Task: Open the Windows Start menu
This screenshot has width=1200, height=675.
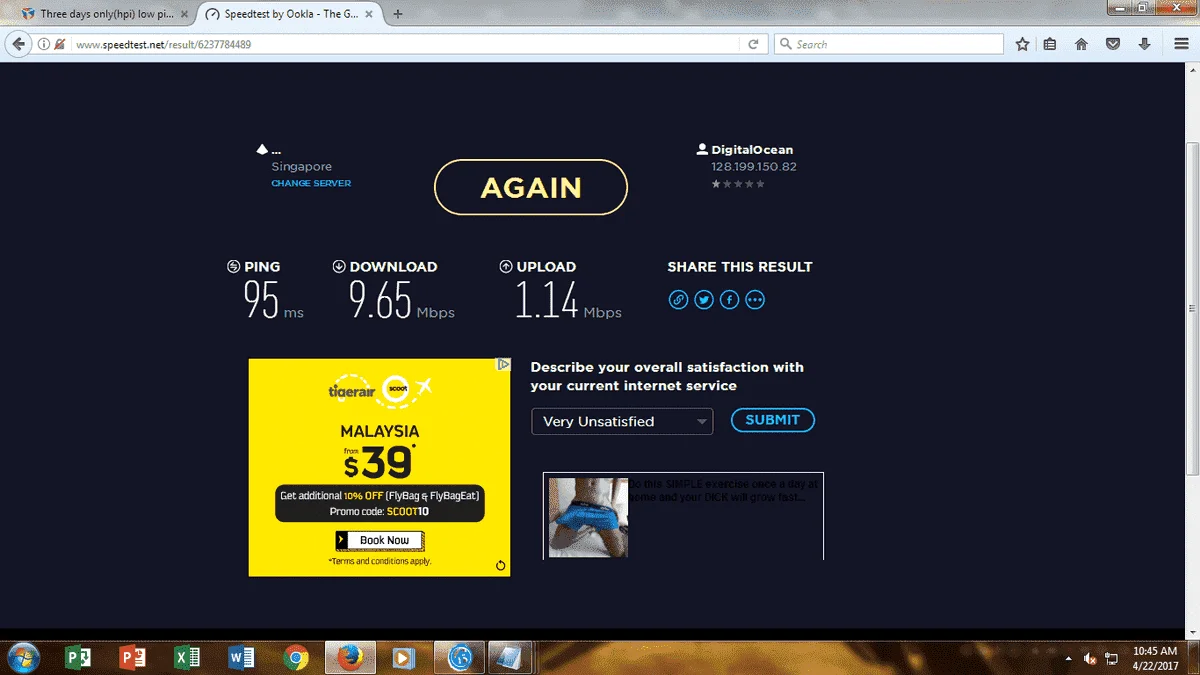Action: (22, 657)
